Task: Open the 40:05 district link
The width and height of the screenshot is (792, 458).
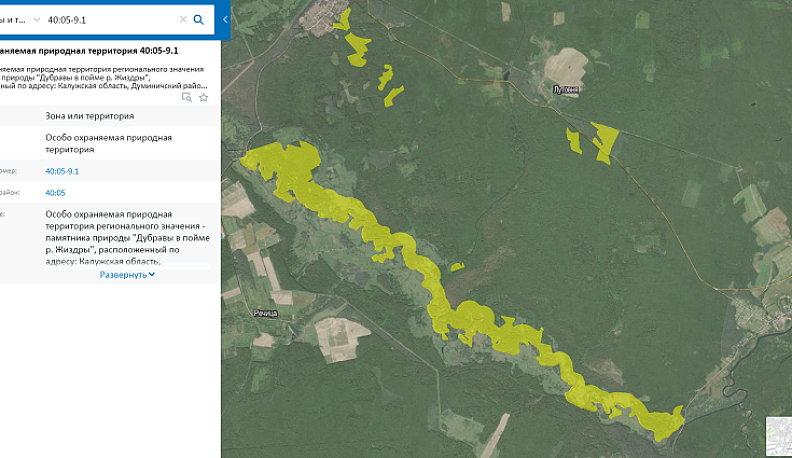Action: (x=55, y=193)
